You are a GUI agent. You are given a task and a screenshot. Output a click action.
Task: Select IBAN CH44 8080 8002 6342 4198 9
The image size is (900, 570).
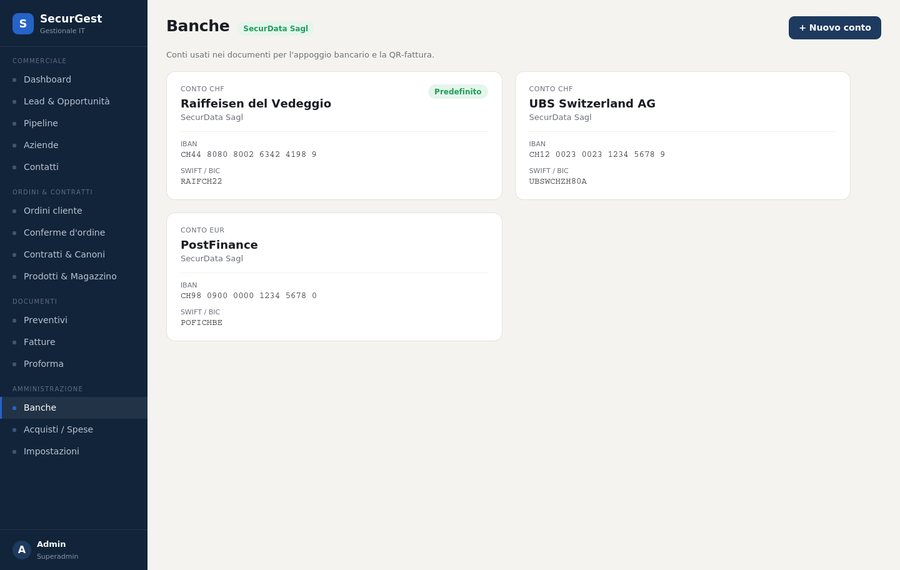click(x=249, y=154)
